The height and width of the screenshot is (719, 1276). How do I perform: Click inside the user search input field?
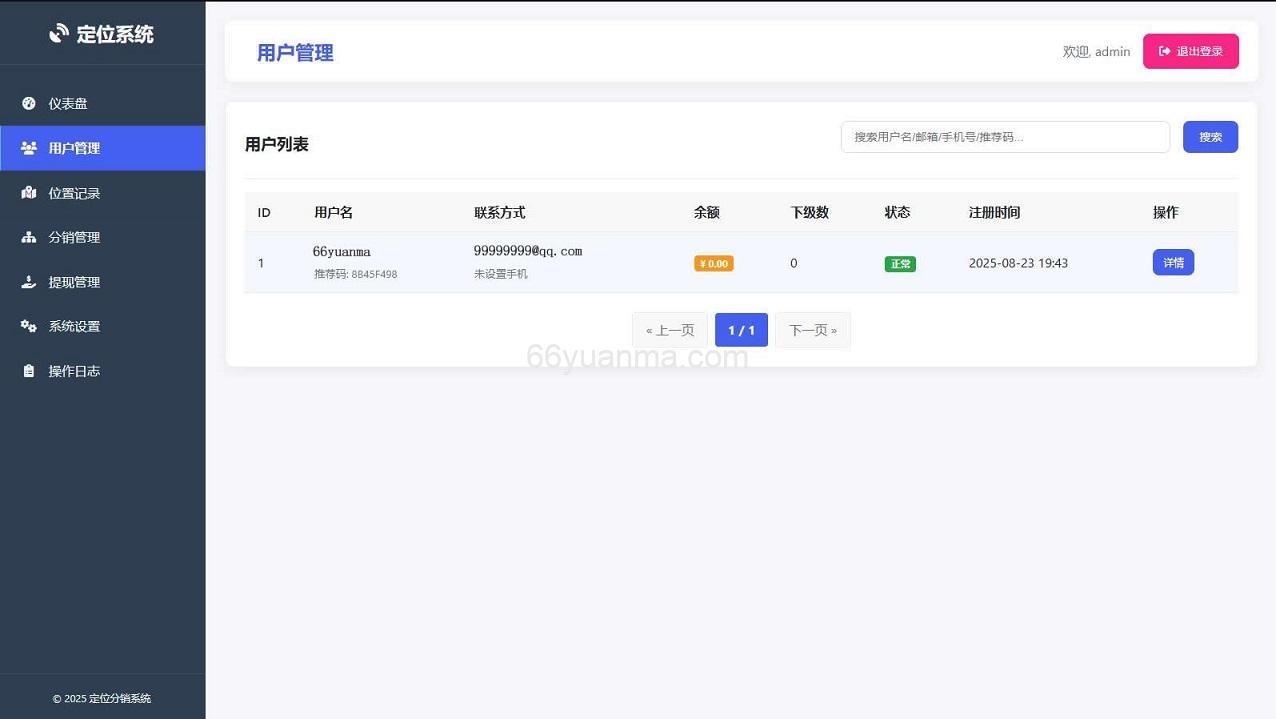point(1003,137)
